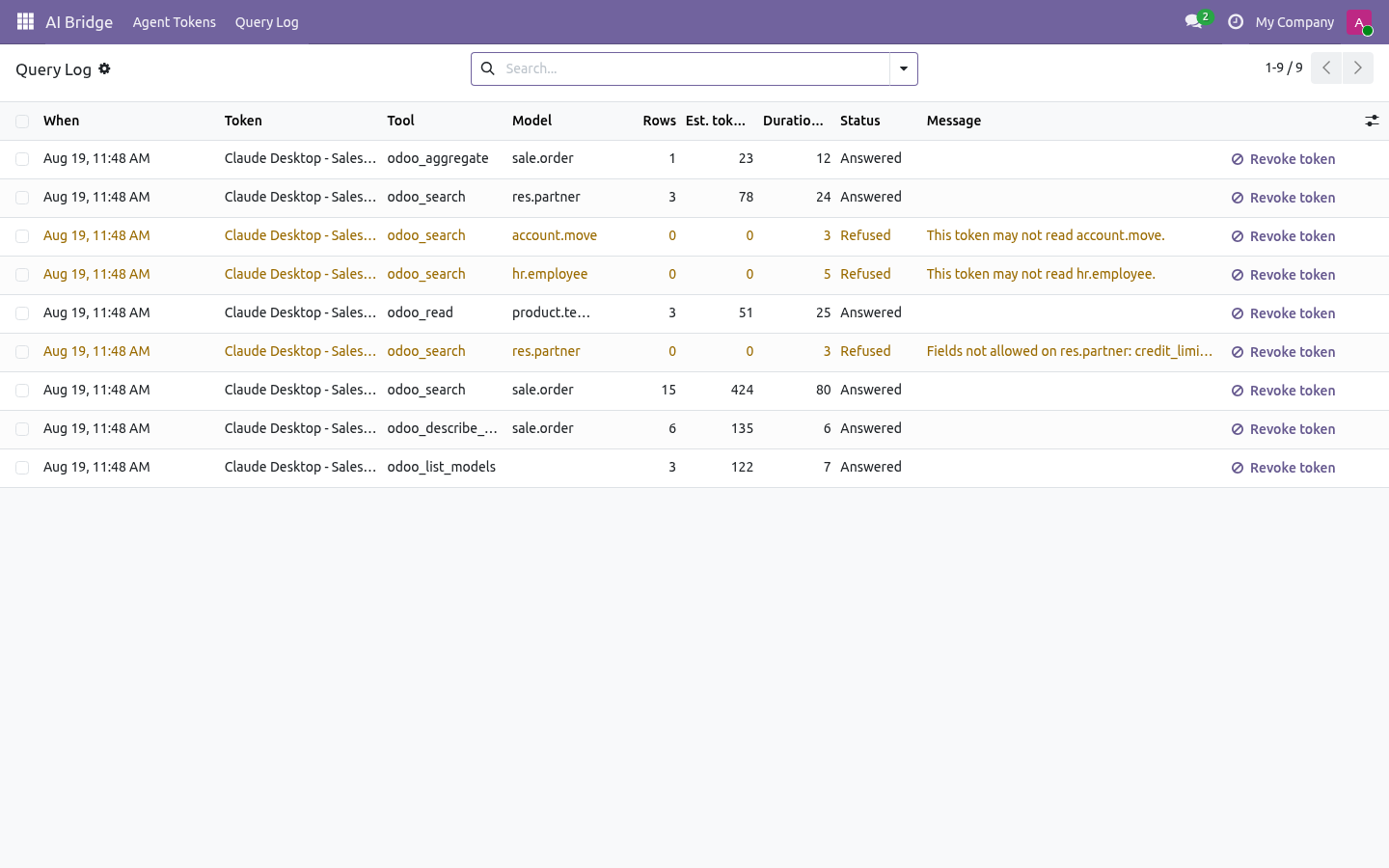This screenshot has width=1389, height=868.
Task: Open the user avatar menu
Action: 1359,21
